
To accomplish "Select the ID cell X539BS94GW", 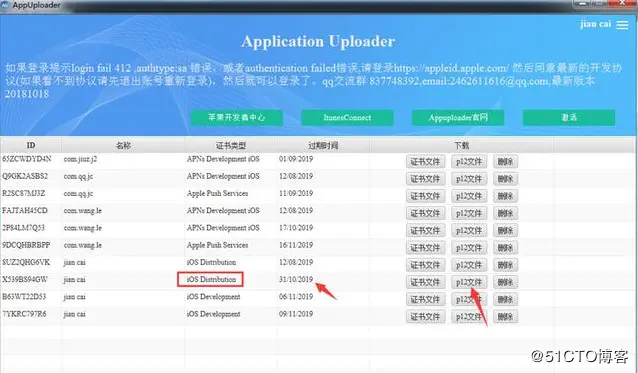I will point(25,279).
